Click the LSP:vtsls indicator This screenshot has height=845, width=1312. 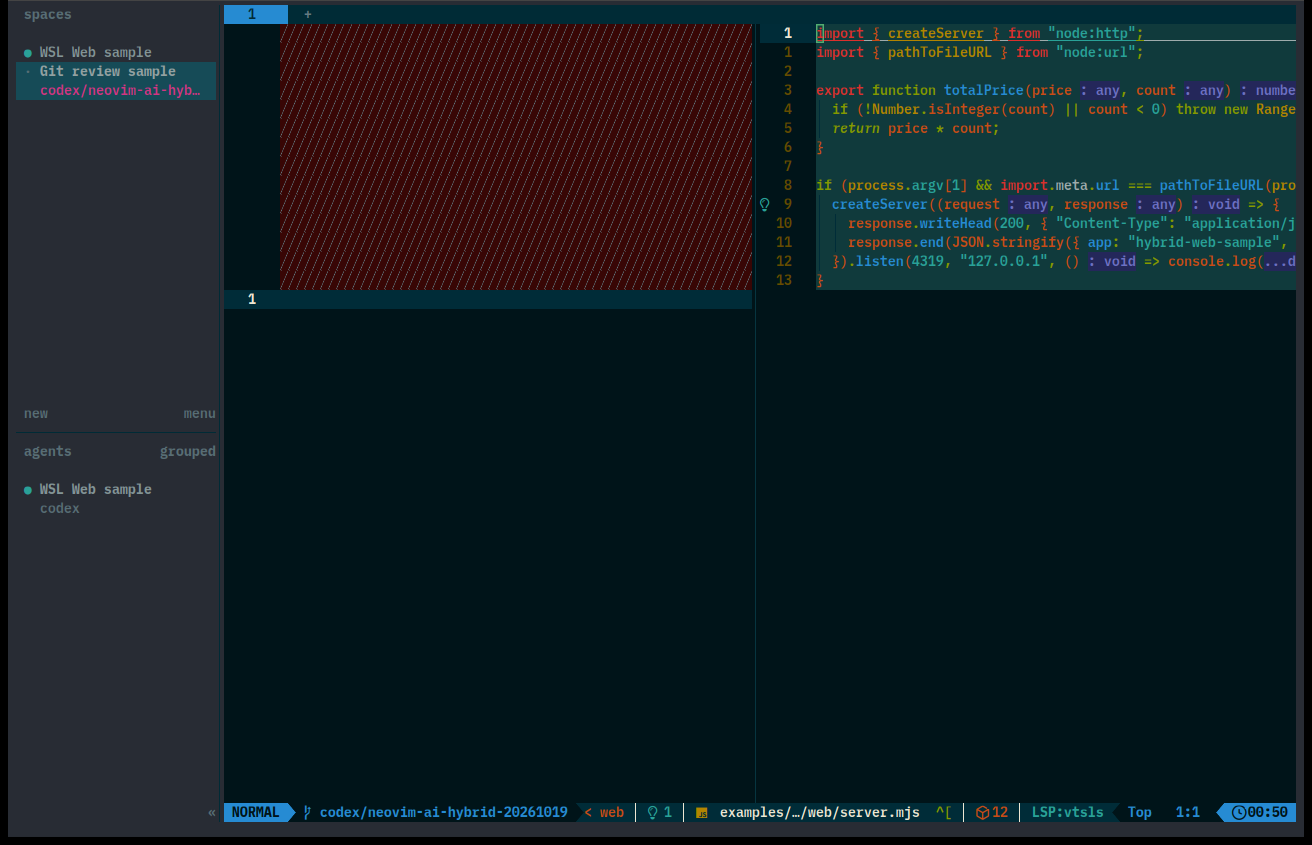pos(1068,812)
